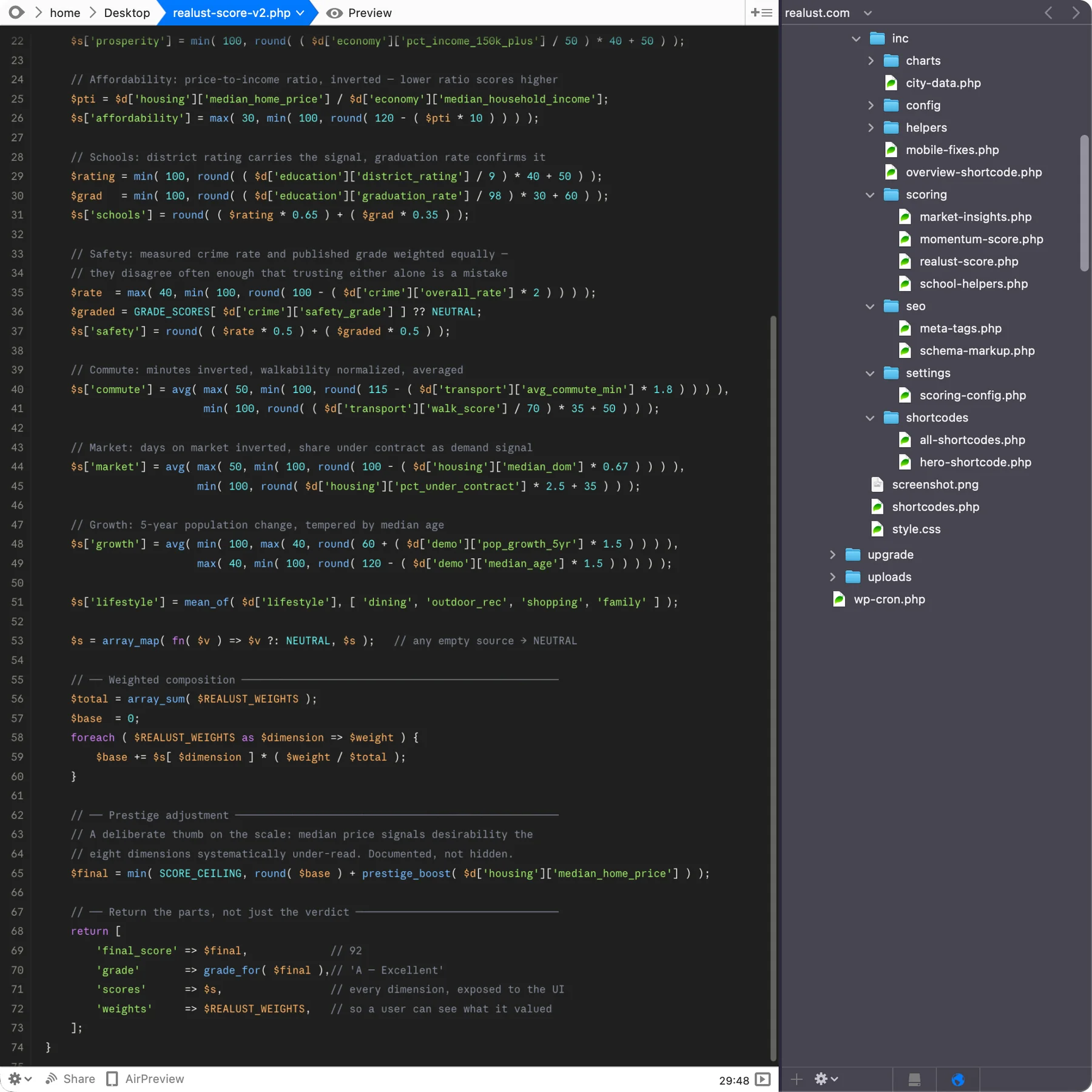Viewport: 1092px width, 1092px height.
Task: Click the settings folder row
Action: pyautogui.click(x=935, y=373)
